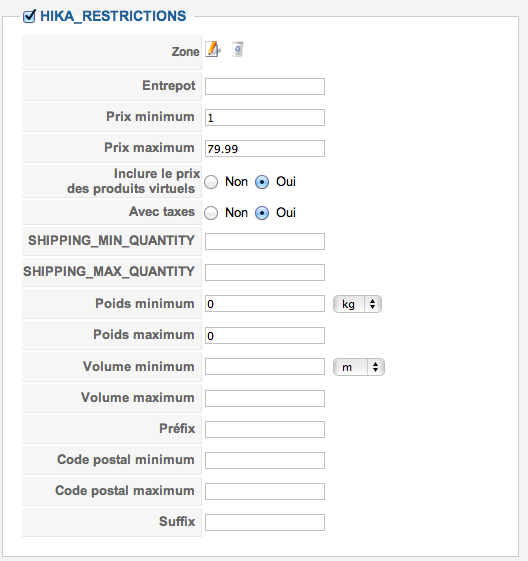
Task: Click the Code postal minimum field
Action: click(265, 460)
